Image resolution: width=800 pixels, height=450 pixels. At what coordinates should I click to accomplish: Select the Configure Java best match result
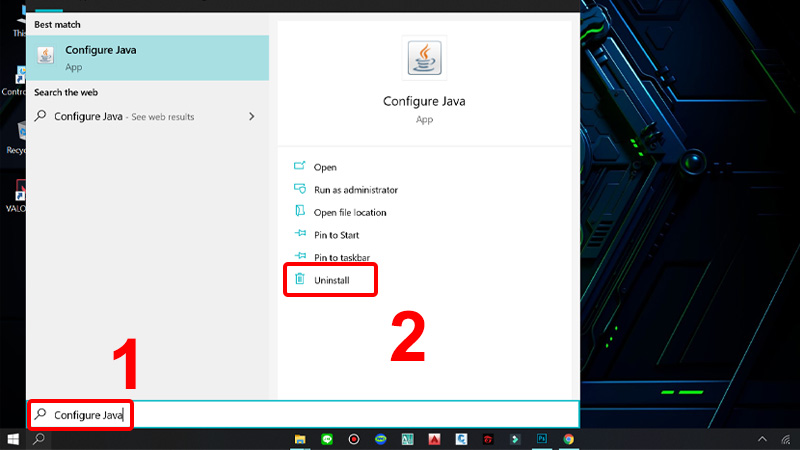point(147,58)
